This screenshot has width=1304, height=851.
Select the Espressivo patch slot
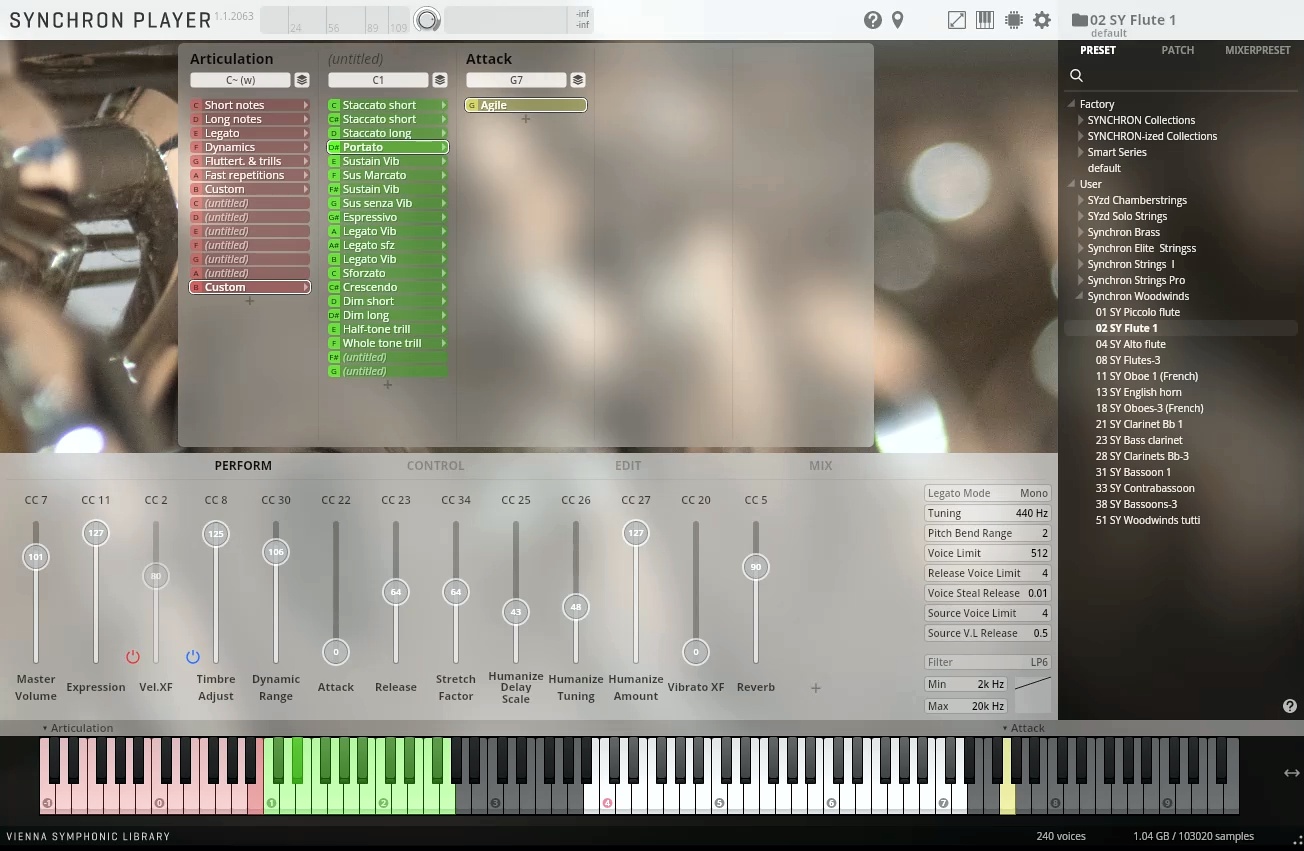tap(388, 217)
